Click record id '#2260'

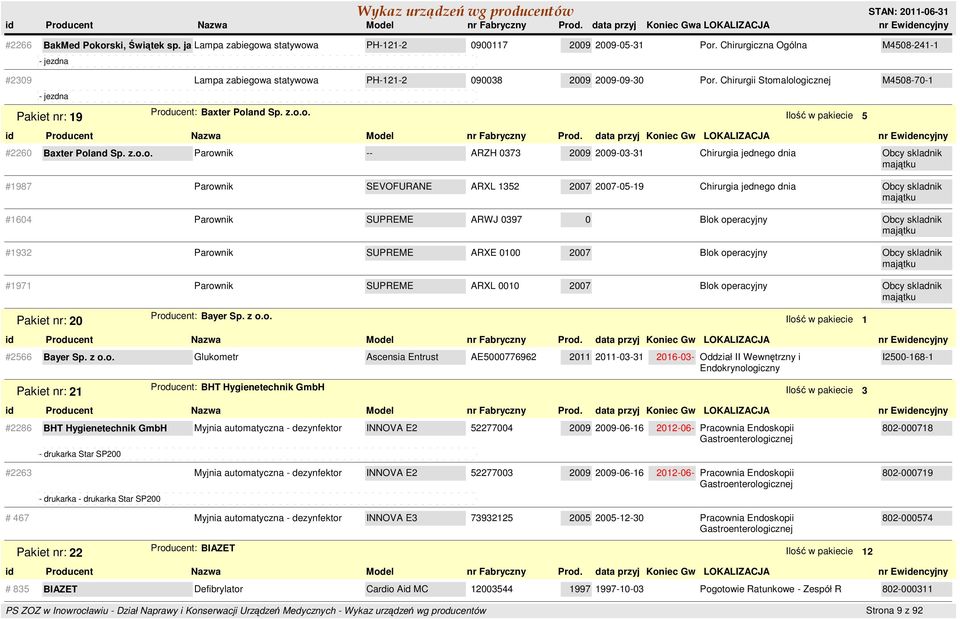tap(18, 153)
